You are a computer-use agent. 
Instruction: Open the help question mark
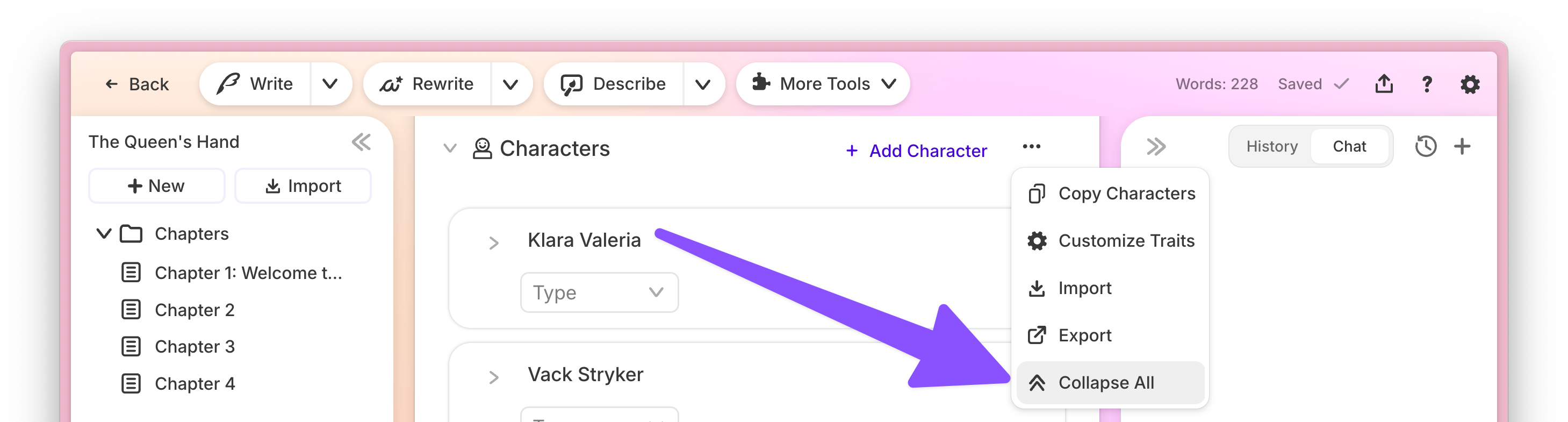point(1427,84)
